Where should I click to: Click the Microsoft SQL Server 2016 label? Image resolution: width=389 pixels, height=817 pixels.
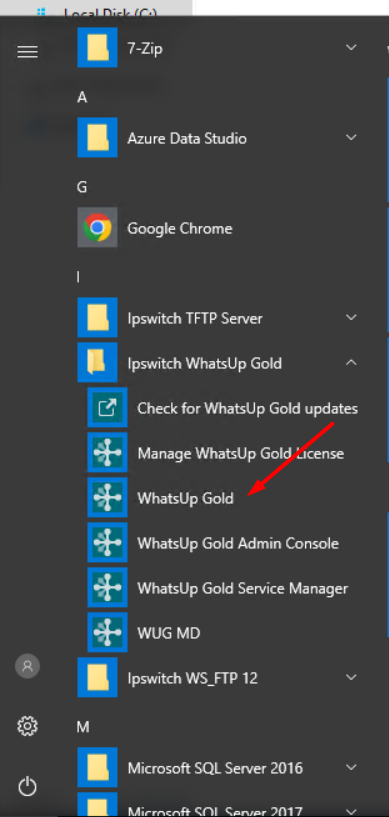[x=215, y=768]
